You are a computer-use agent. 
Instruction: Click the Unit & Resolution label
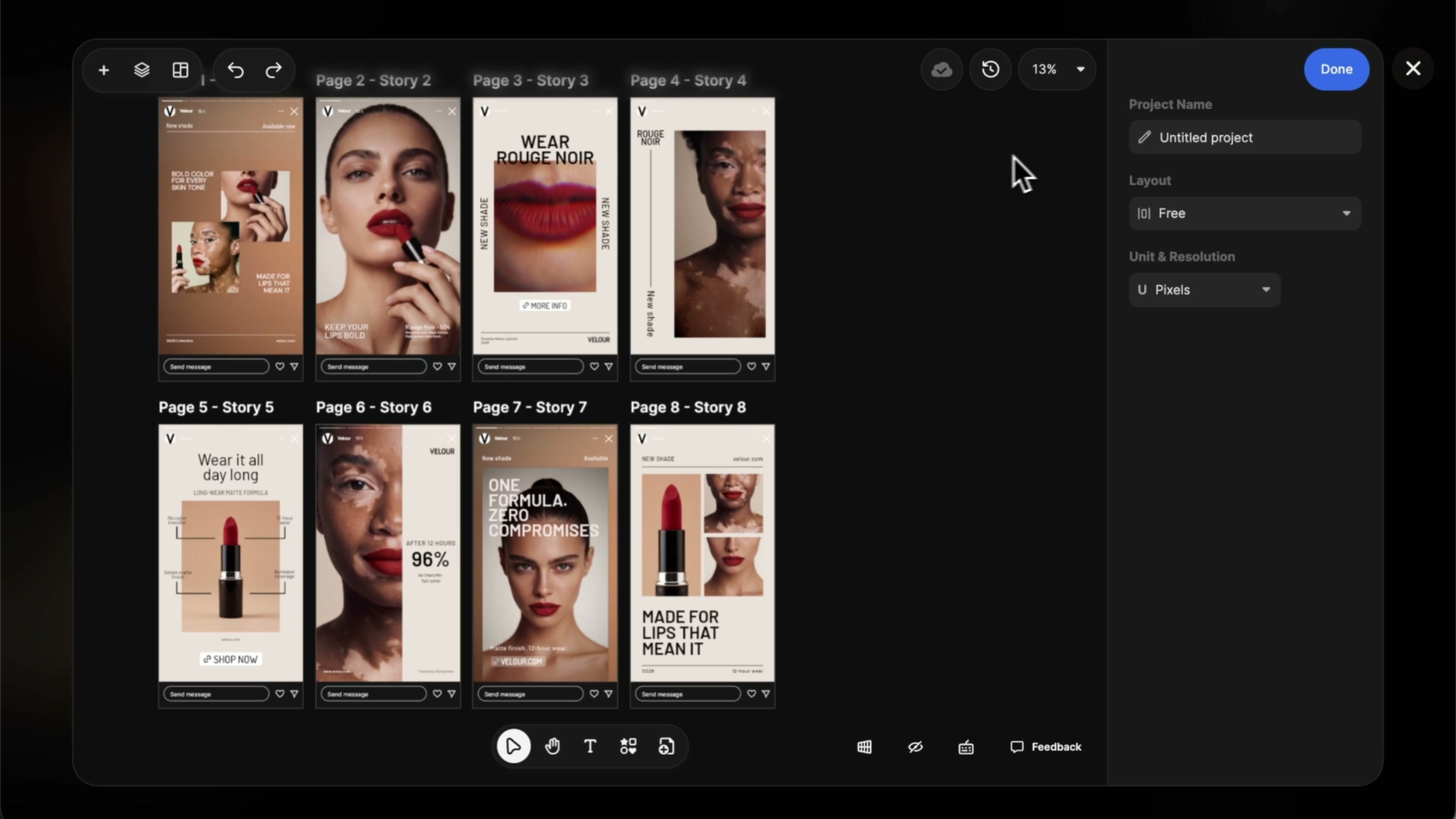1182,257
